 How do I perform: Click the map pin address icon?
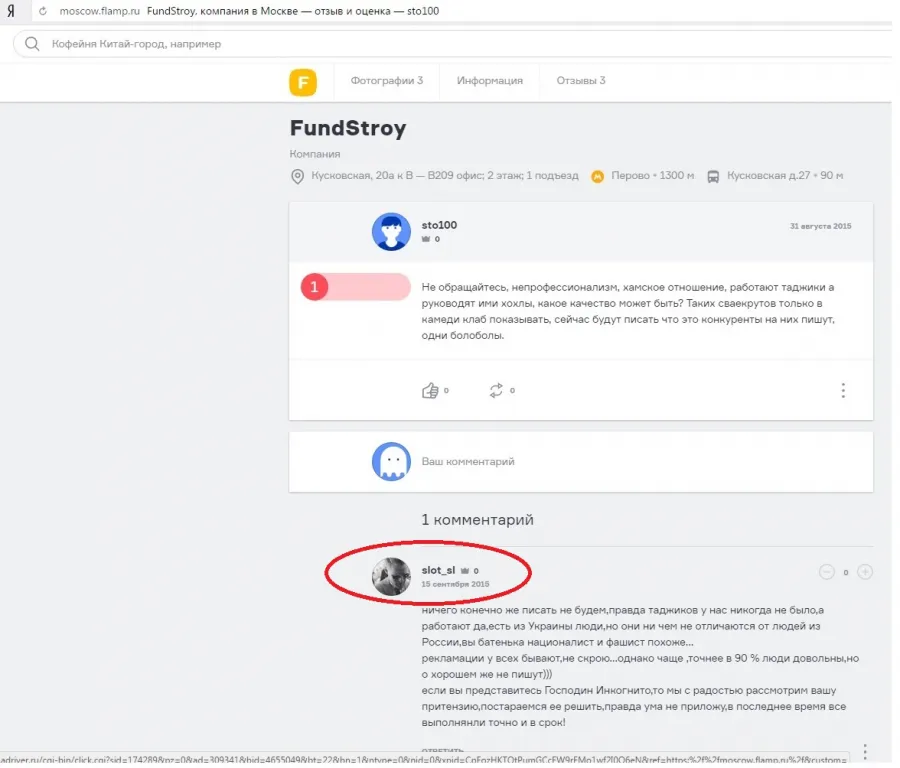tap(297, 176)
